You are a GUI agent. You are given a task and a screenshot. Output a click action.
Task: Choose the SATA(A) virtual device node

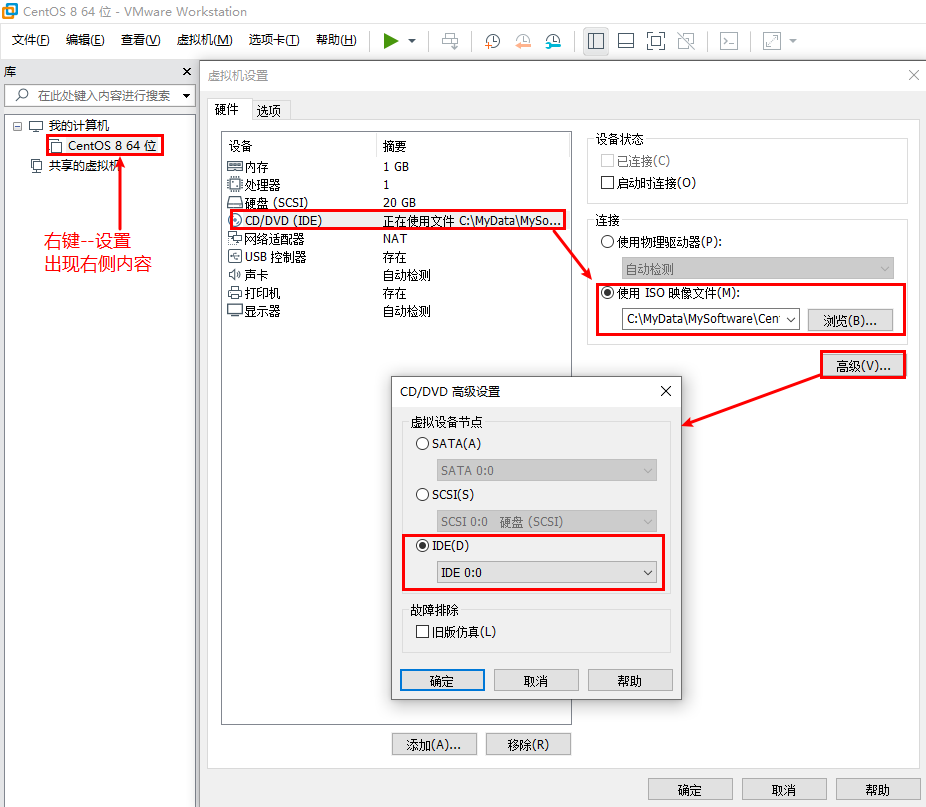422,442
